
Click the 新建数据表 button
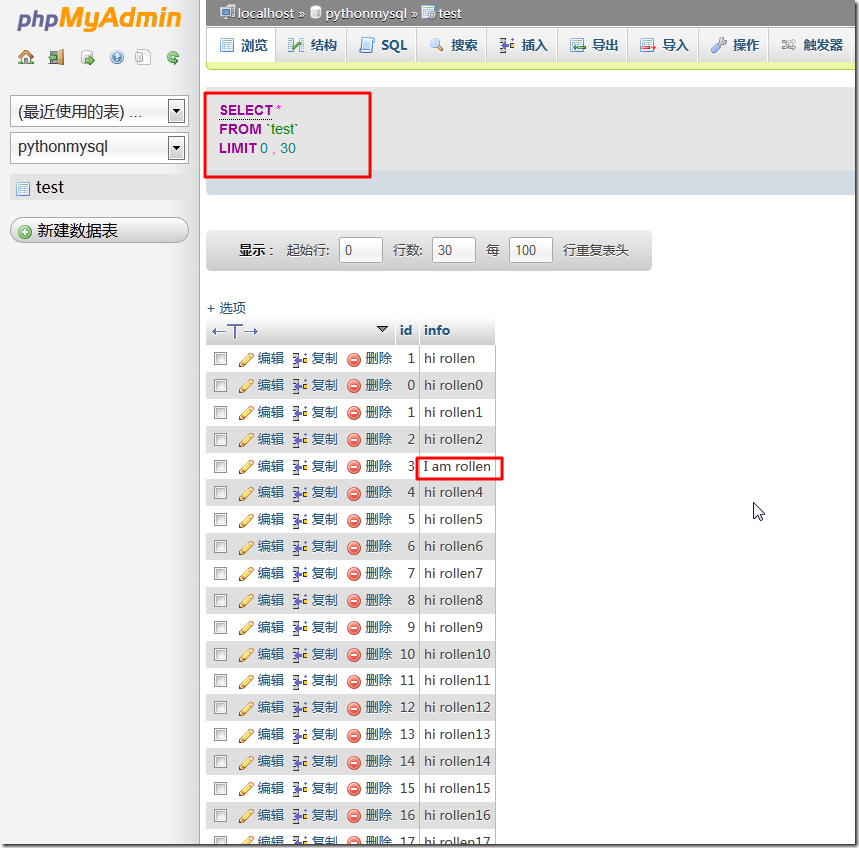click(99, 231)
